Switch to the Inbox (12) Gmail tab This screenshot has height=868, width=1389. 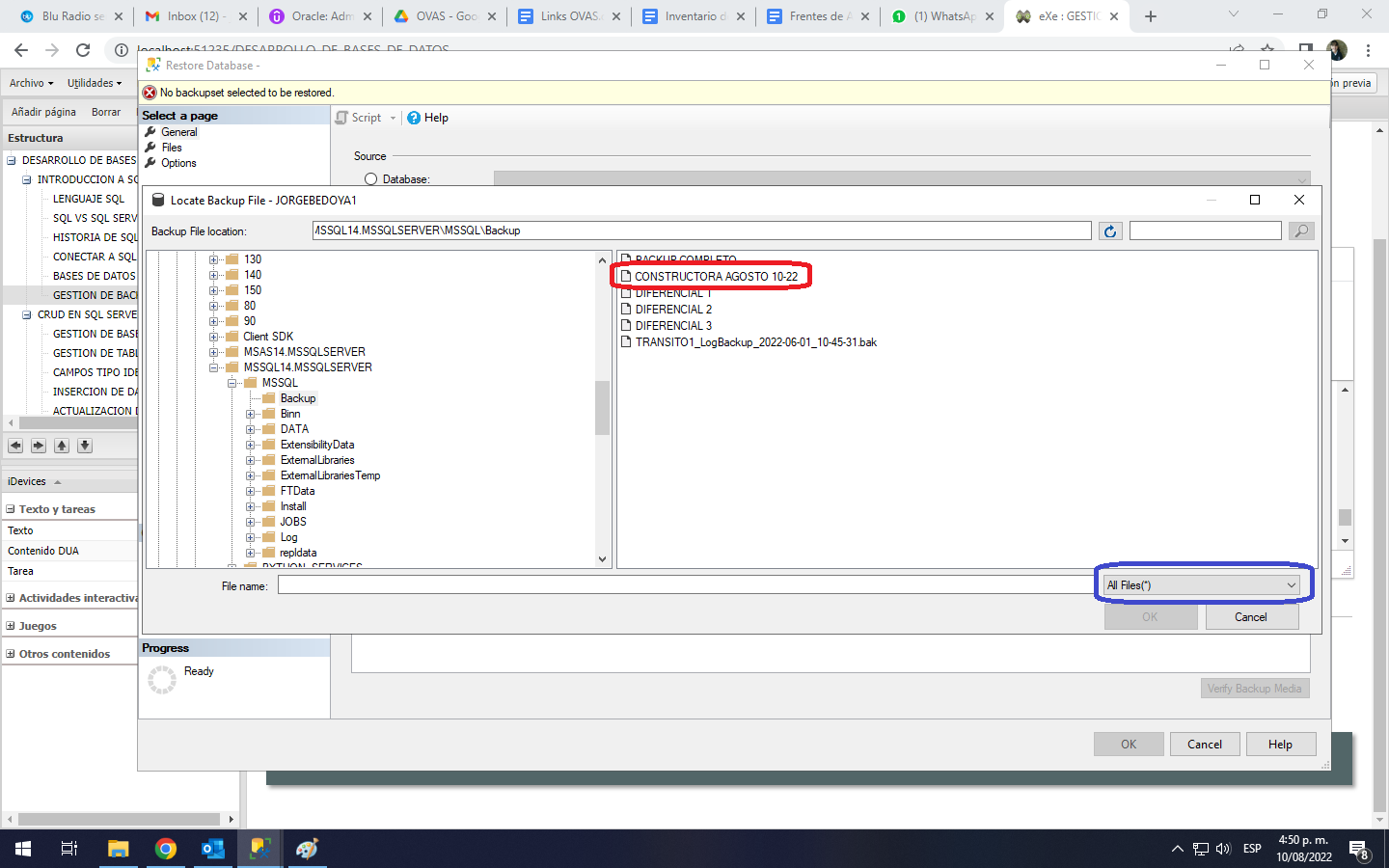click(196, 16)
